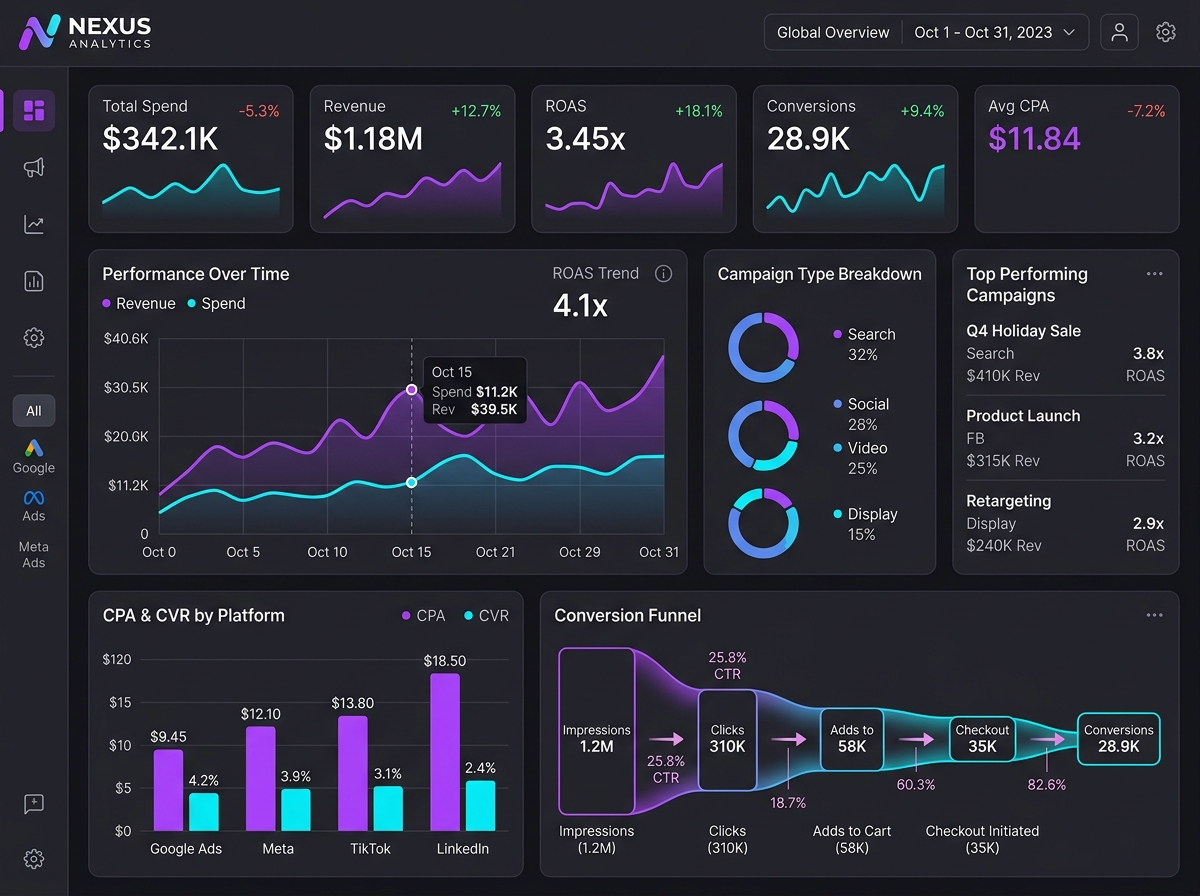This screenshot has width=1200, height=896.
Task: Click the ROAS Trend info icon
Action: [x=663, y=273]
